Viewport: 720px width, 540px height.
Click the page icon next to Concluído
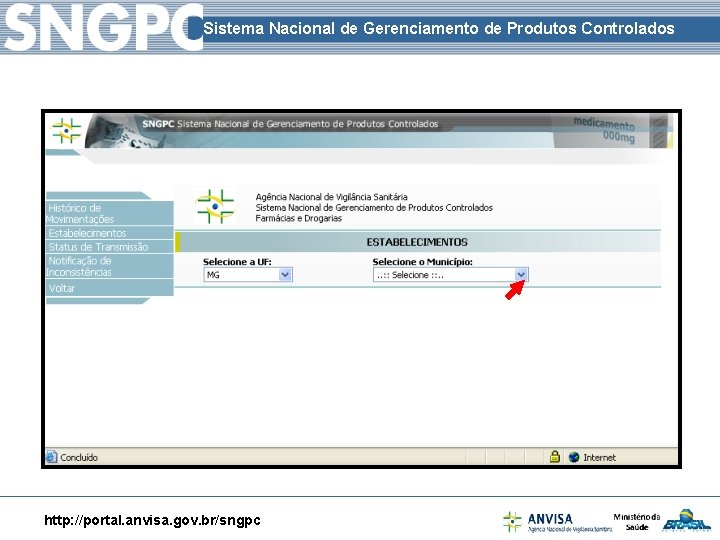pyautogui.click(x=51, y=457)
